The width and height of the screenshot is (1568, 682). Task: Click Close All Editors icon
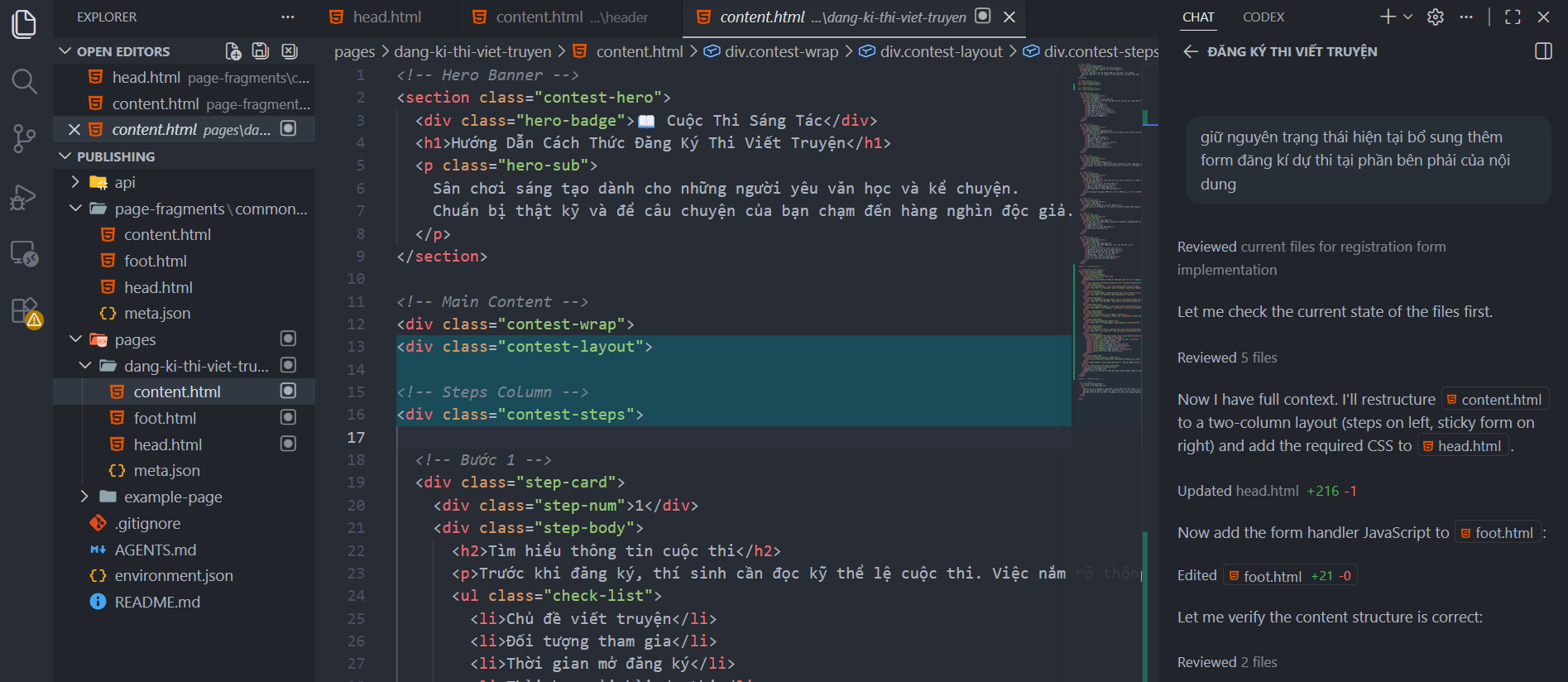(x=289, y=51)
